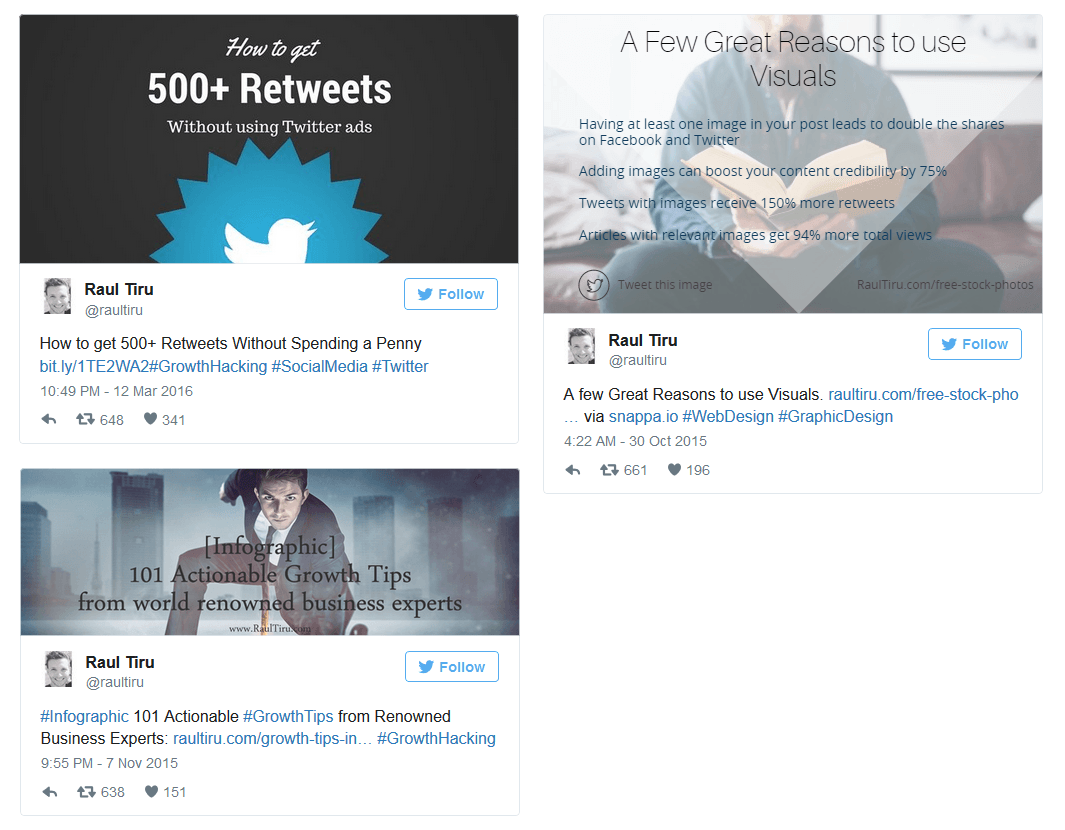Follow Raul Tiru on the Infographic tweet
This screenshot has width=1065, height=830.
coord(452,667)
